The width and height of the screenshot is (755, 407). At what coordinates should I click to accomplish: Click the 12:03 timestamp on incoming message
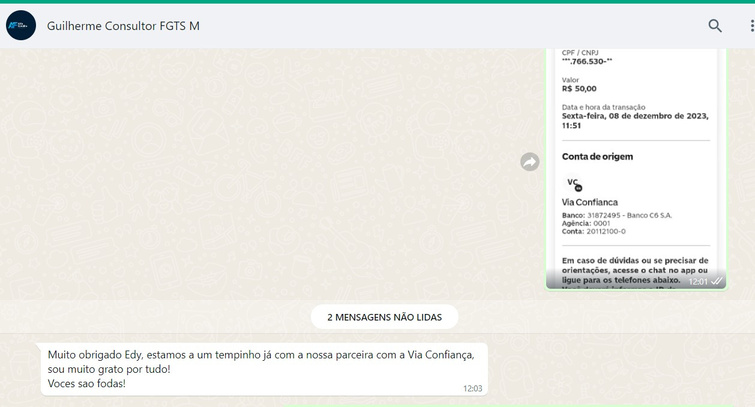pyautogui.click(x=472, y=388)
